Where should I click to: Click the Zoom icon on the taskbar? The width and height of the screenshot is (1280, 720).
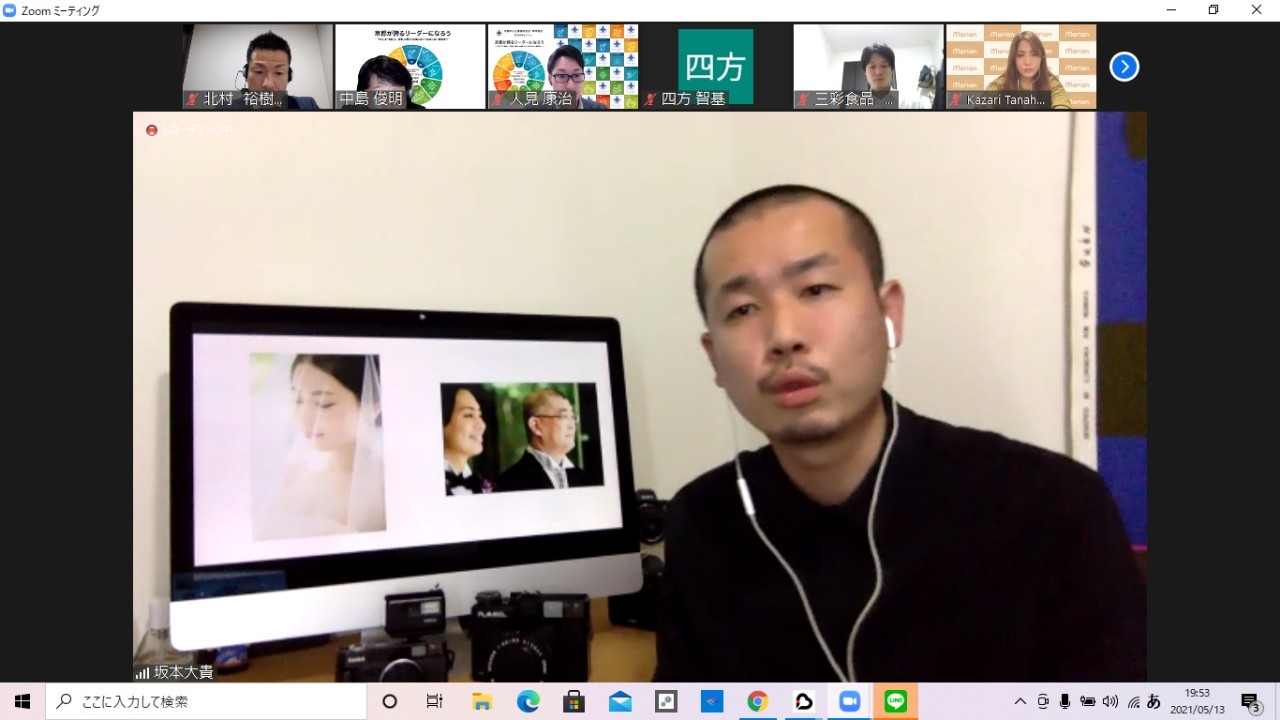pyautogui.click(x=850, y=701)
